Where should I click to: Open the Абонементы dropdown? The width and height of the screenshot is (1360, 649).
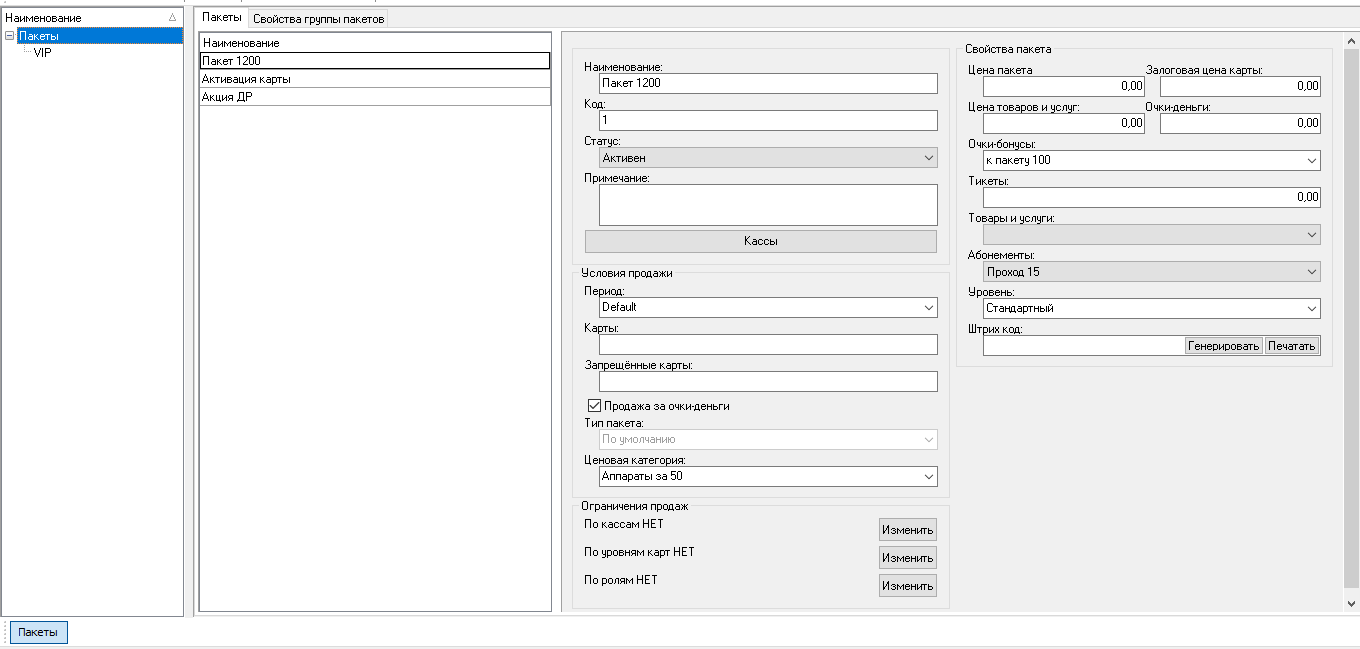tap(1152, 271)
